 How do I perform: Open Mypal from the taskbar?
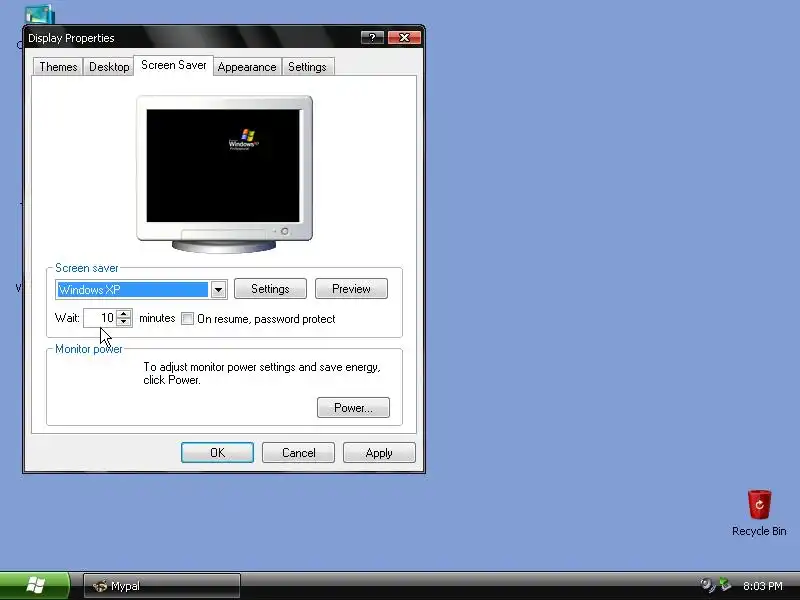tap(162, 586)
